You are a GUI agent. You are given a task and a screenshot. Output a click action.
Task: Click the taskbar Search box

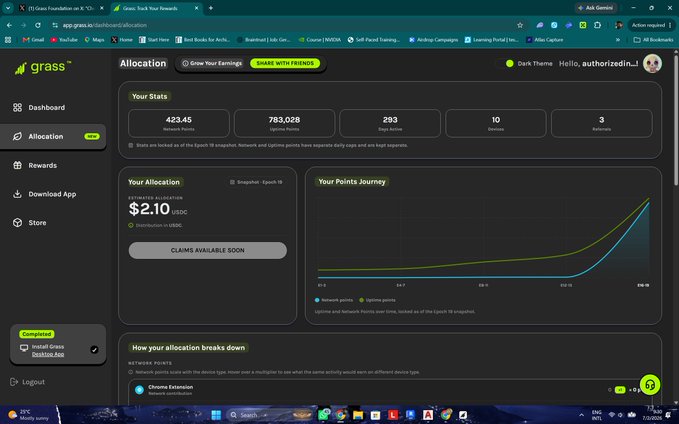click(269, 415)
